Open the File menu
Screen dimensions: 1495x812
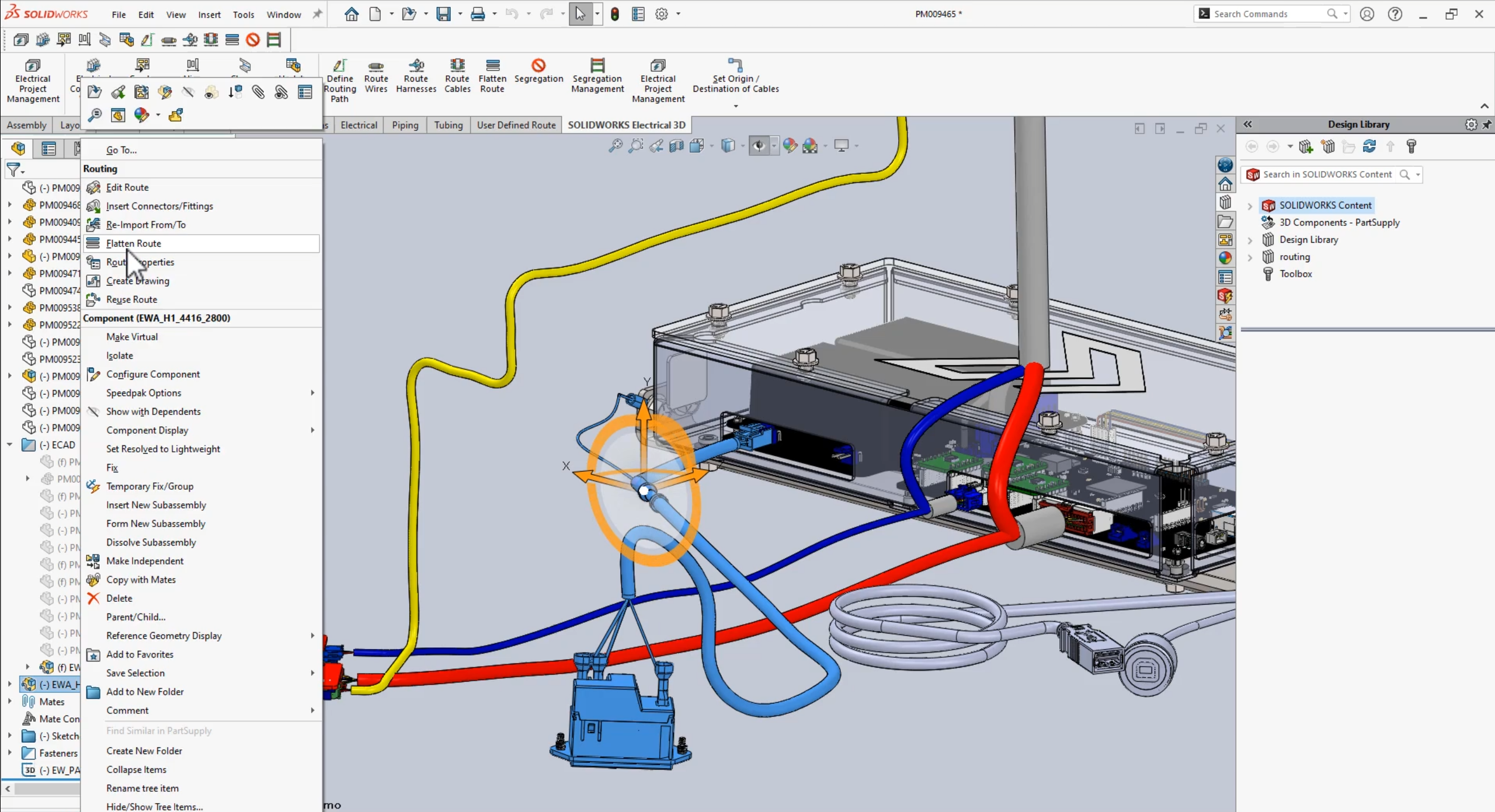point(119,15)
